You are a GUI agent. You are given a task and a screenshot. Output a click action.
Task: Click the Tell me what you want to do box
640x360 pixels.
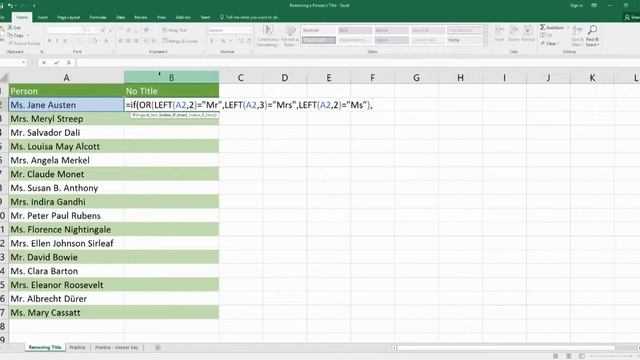249,18
